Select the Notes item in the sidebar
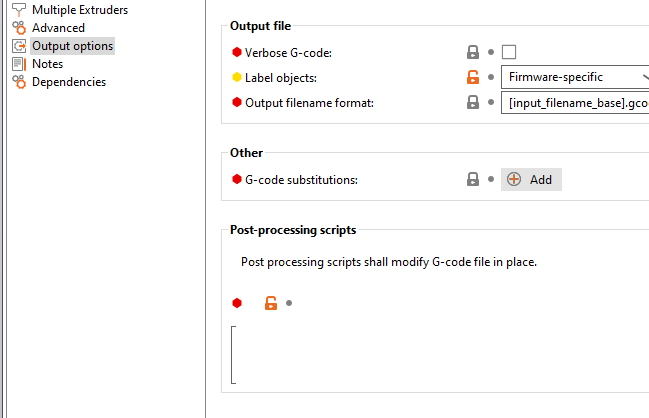This screenshot has height=418, width=649. [x=47, y=64]
